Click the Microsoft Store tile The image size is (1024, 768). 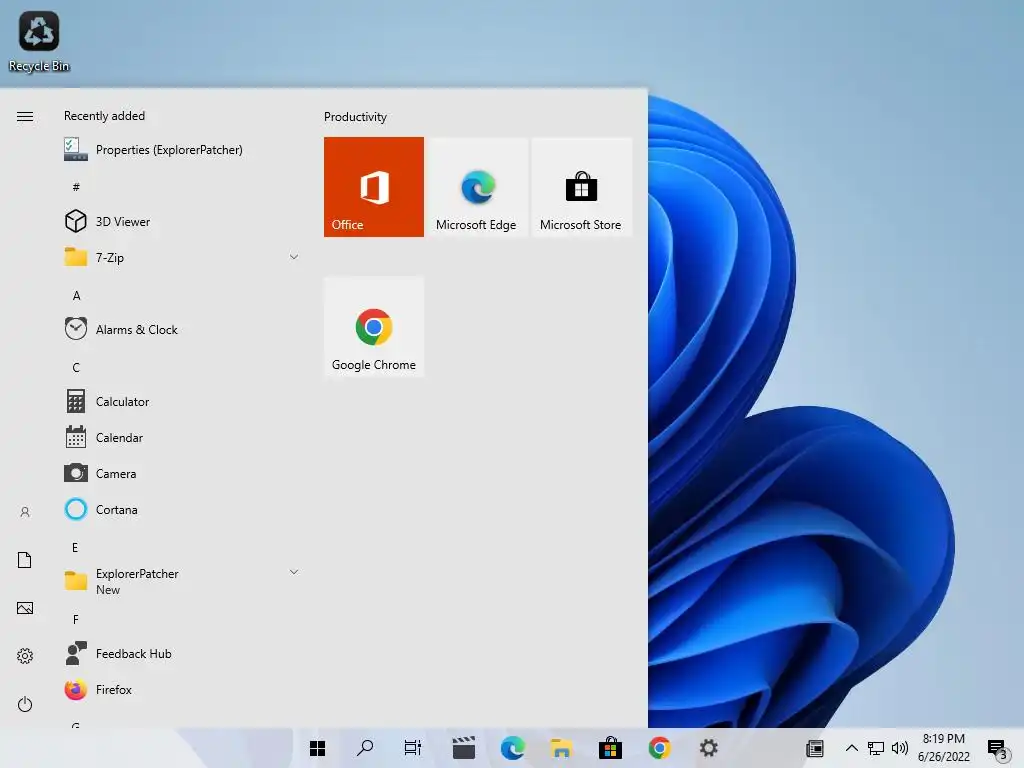pyautogui.click(x=581, y=187)
